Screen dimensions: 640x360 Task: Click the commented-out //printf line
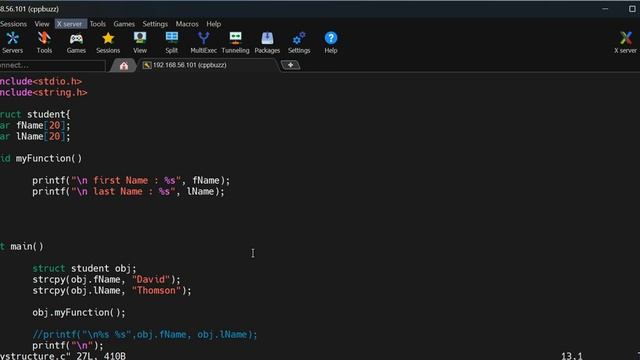[145, 335]
